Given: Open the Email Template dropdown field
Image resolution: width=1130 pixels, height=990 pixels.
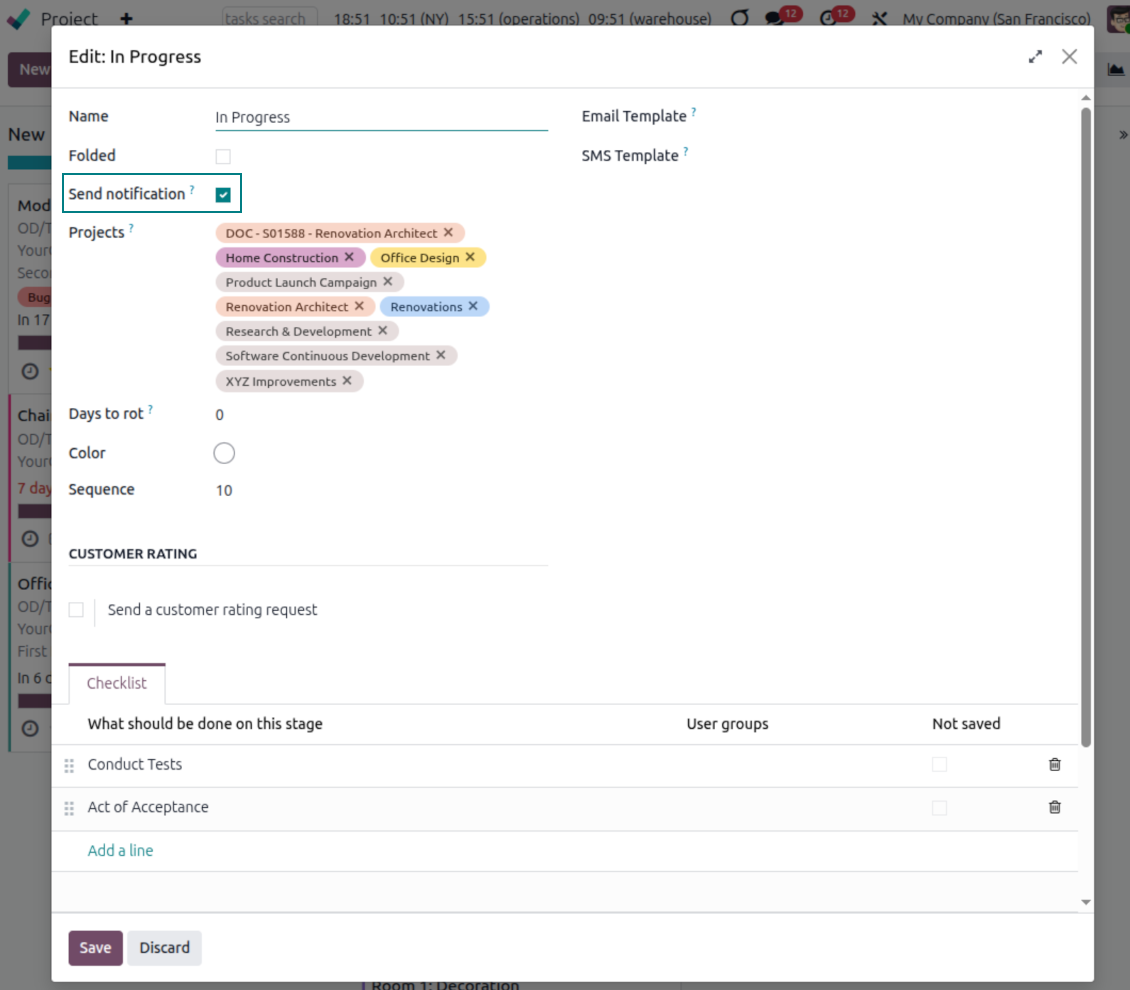Looking at the screenshot, I should [x=880, y=117].
